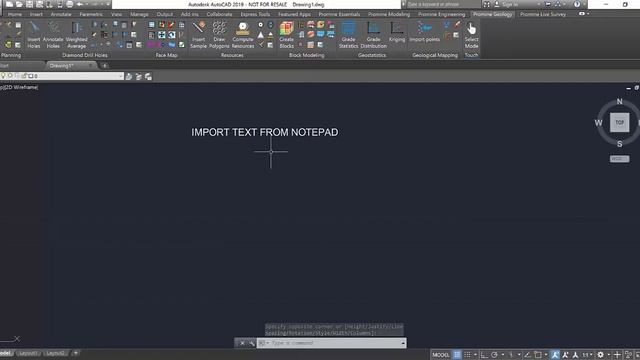Expand the Sign In dropdown
Image resolution: width=640 pixels, height=360 pixels.
[x=539, y=4]
